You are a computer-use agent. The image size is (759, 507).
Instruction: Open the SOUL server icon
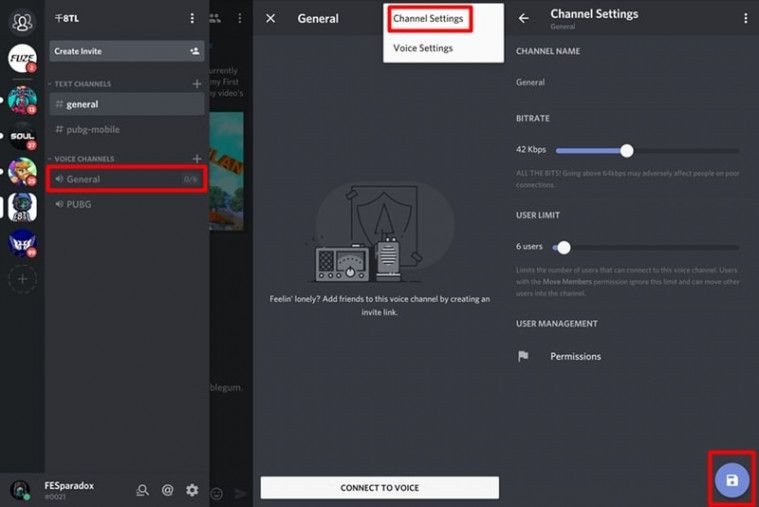pos(22,137)
